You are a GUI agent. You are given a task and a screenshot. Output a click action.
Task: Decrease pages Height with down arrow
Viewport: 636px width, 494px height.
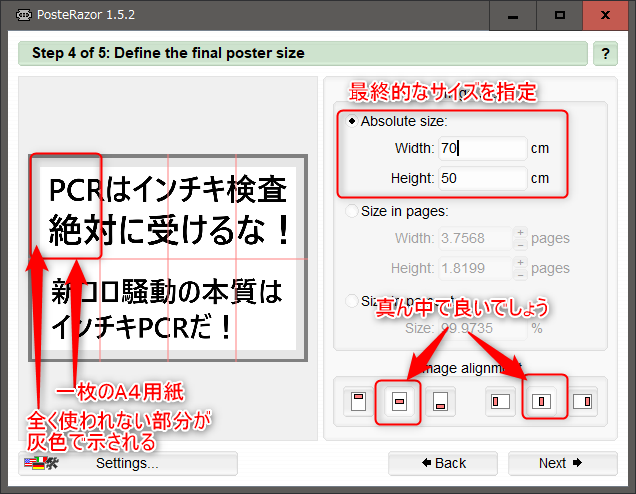[520, 273]
